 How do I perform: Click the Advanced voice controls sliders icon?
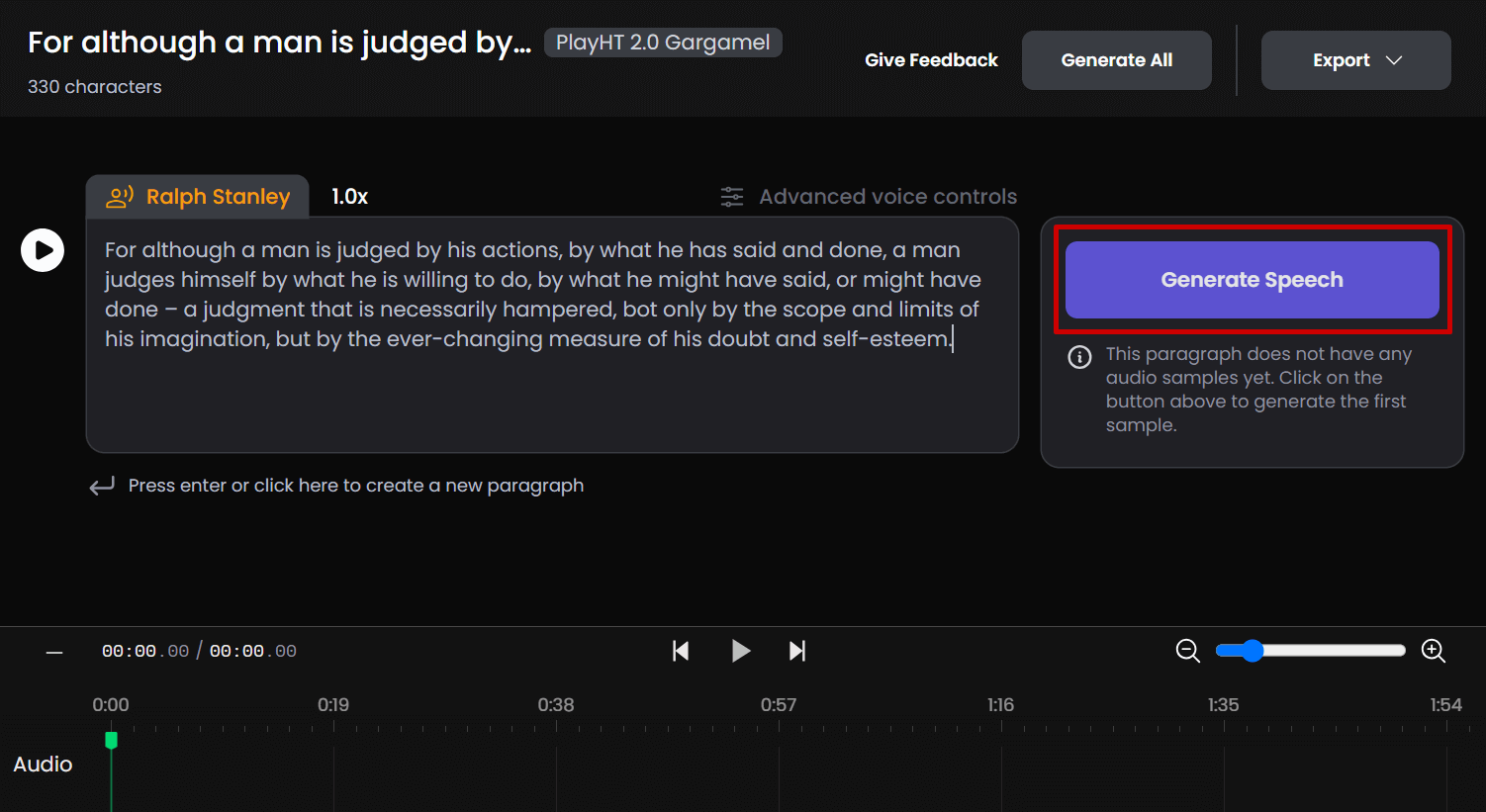click(732, 197)
